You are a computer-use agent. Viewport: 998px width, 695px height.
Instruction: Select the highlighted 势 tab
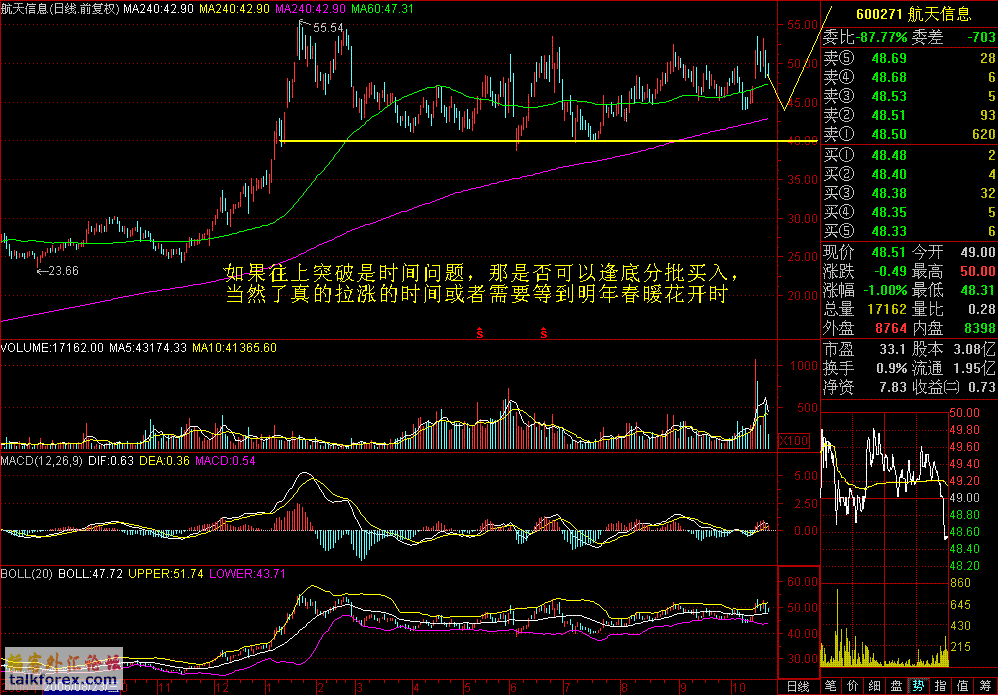click(x=918, y=686)
